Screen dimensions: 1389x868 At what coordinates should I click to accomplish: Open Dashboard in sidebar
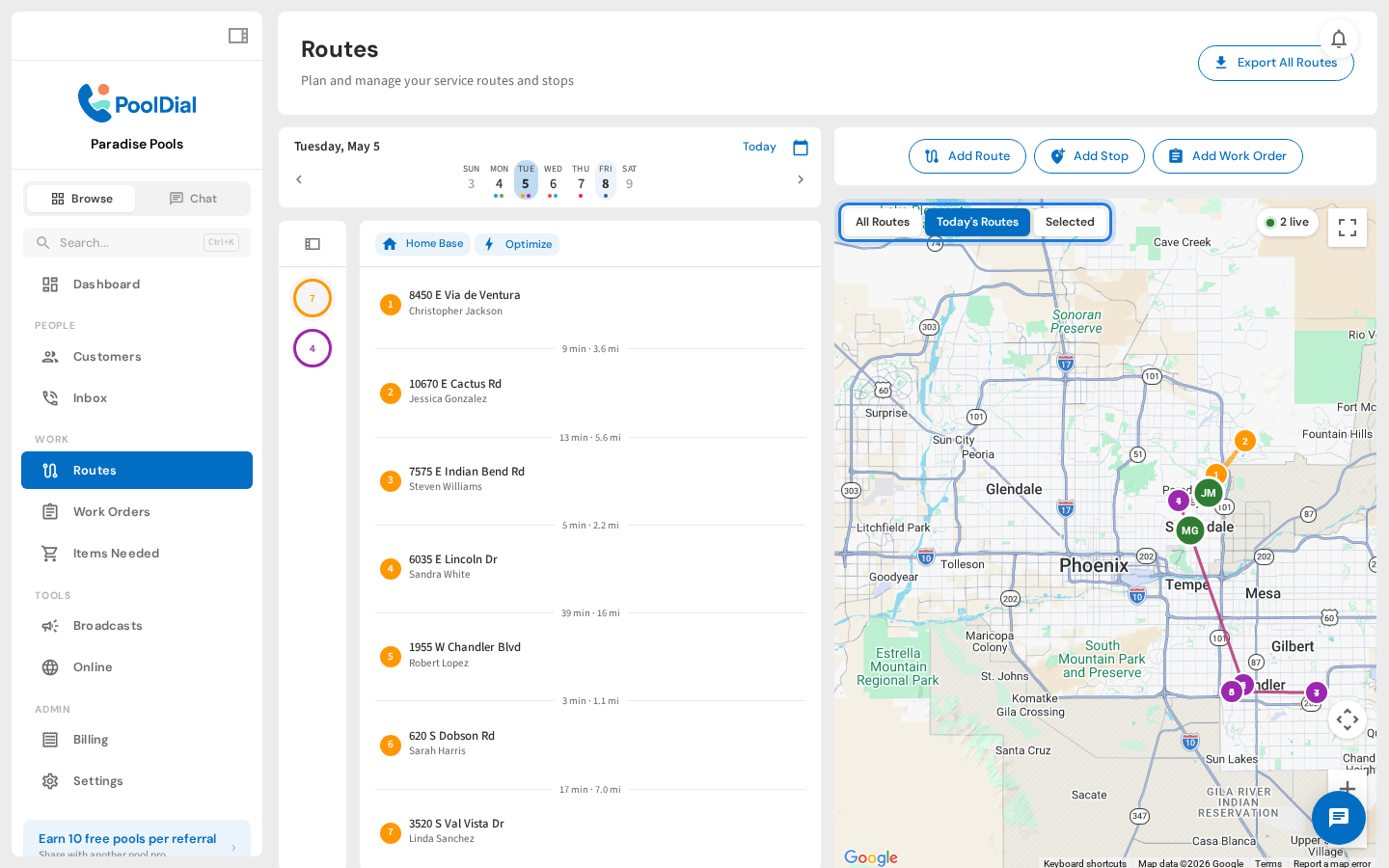[x=137, y=285]
